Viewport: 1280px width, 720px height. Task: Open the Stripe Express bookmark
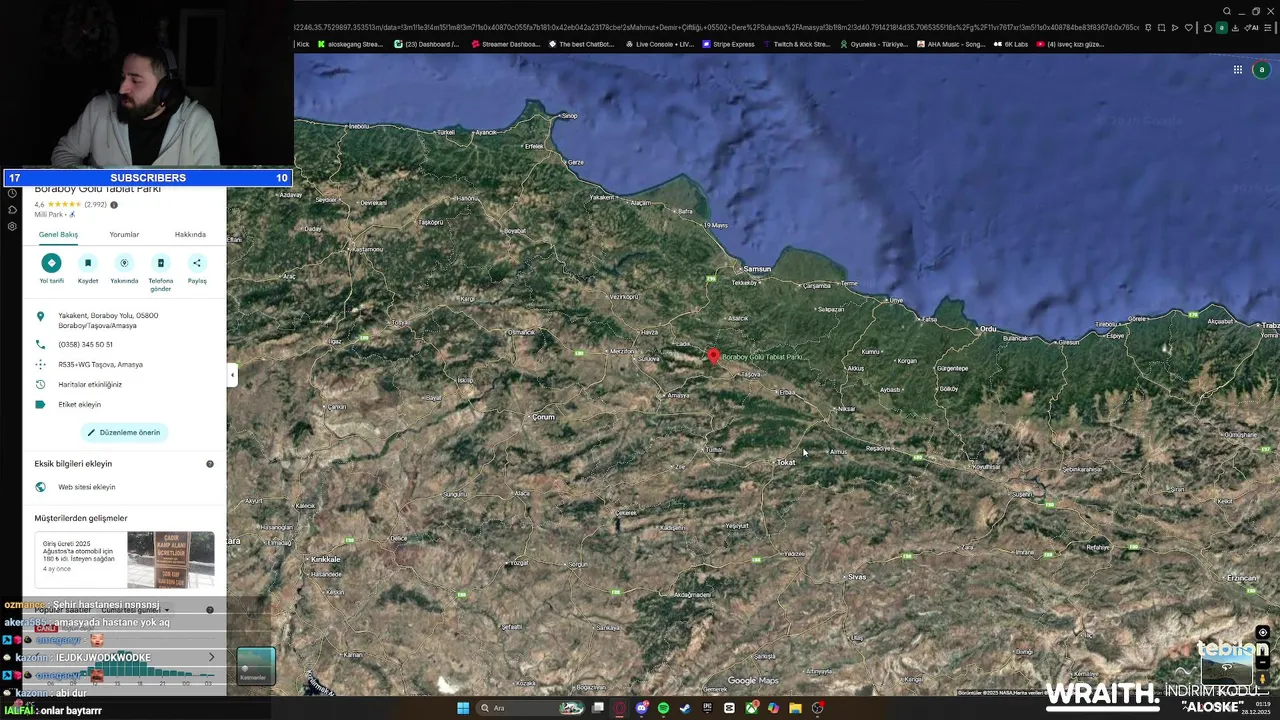[729, 44]
